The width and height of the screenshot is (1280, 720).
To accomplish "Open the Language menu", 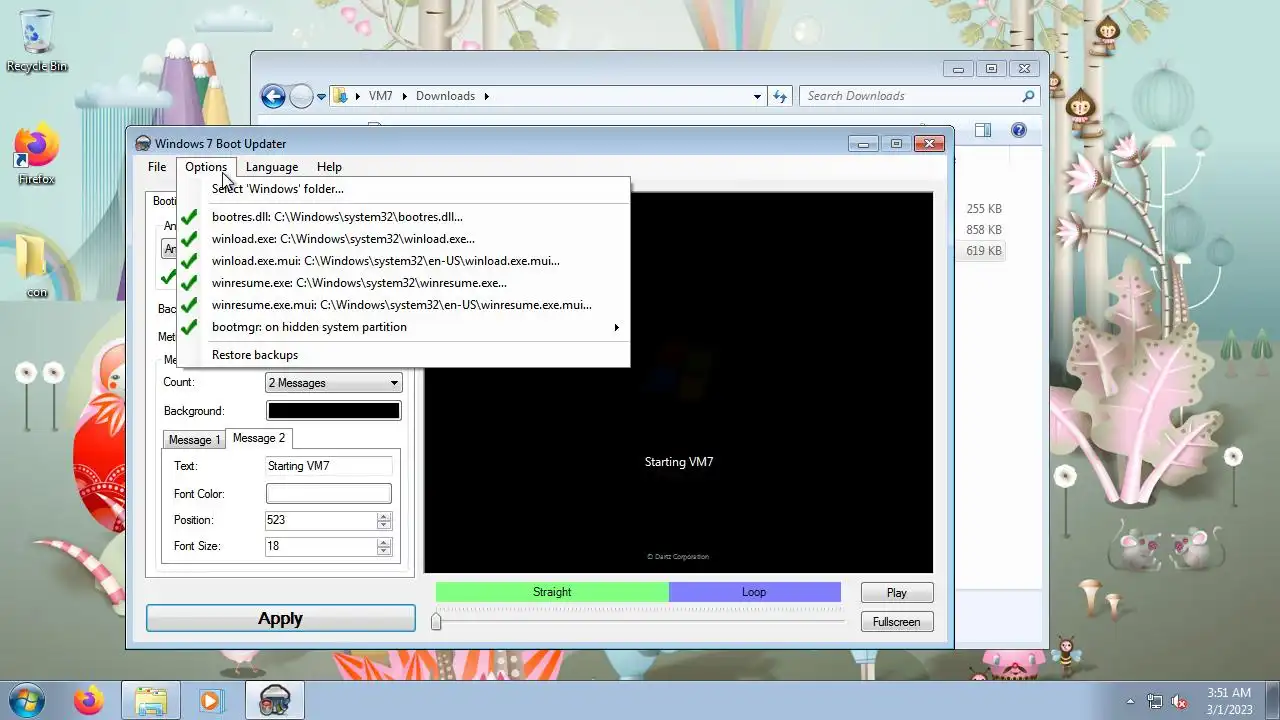I will 272,167.
